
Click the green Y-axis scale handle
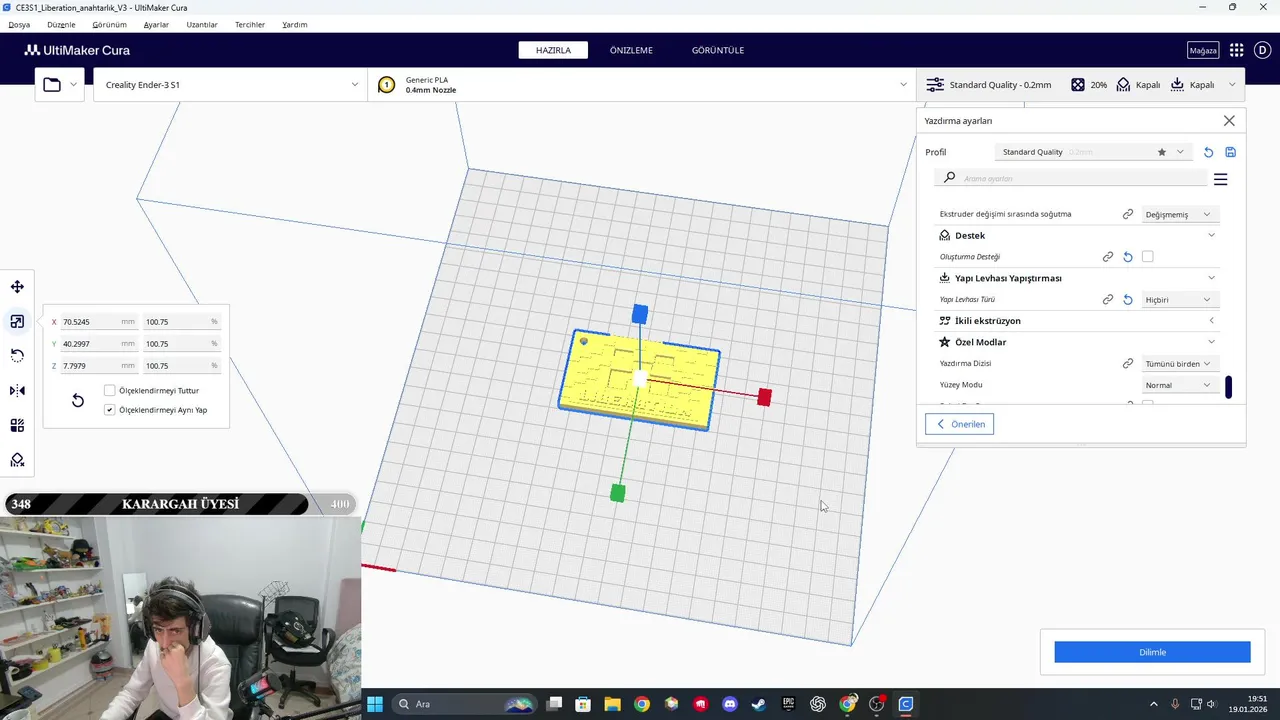point(618,493)
